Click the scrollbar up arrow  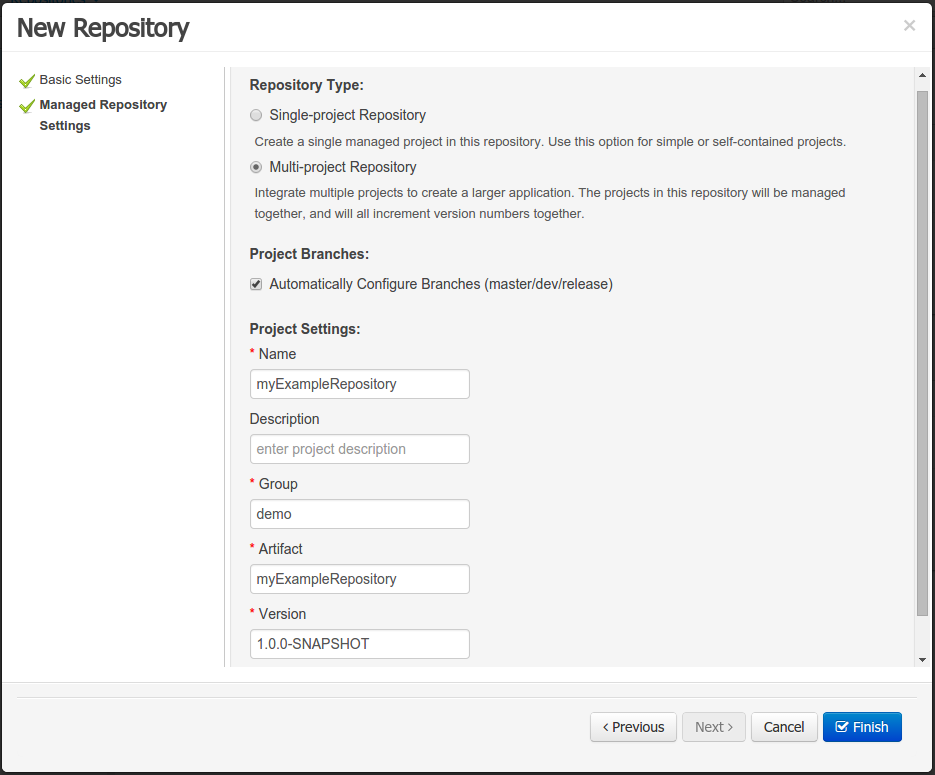921,73
